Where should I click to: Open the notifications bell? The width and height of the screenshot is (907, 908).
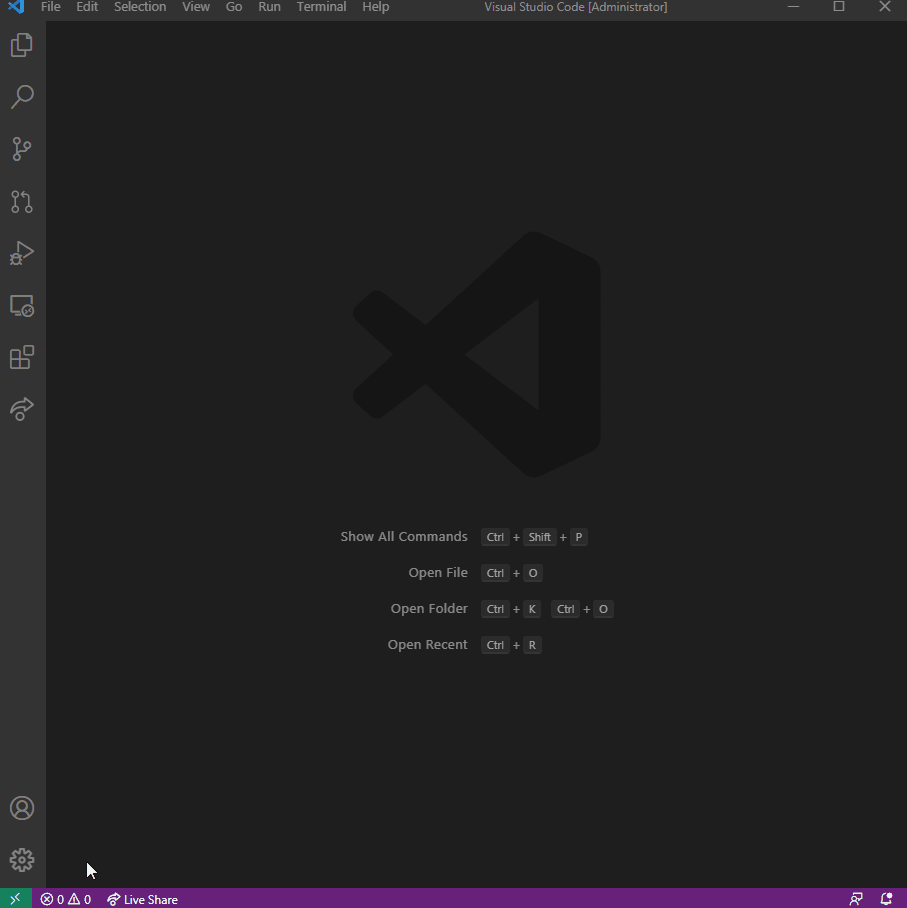[x=886, y=898]
